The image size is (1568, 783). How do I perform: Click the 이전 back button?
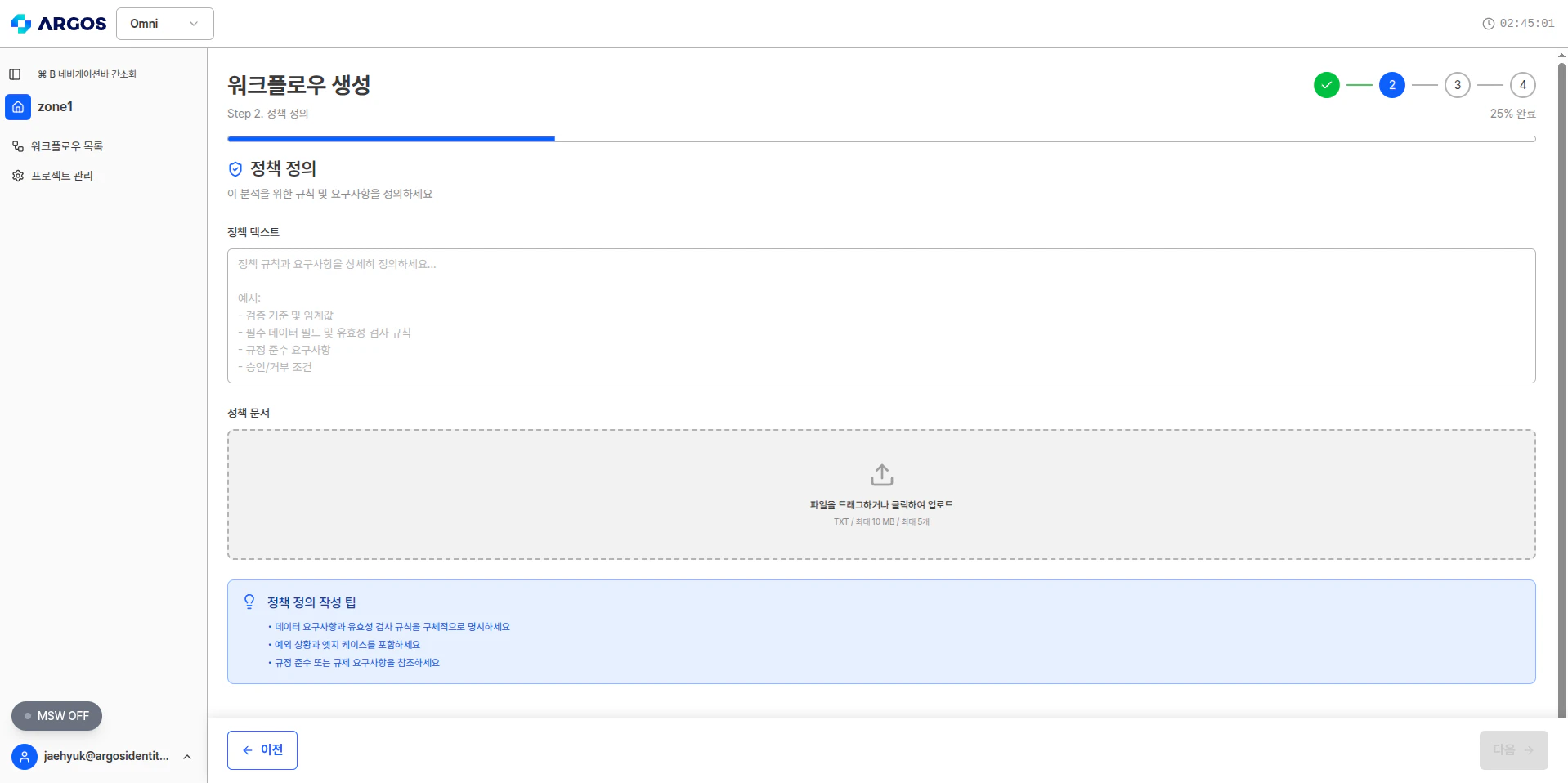coord(262,750)
